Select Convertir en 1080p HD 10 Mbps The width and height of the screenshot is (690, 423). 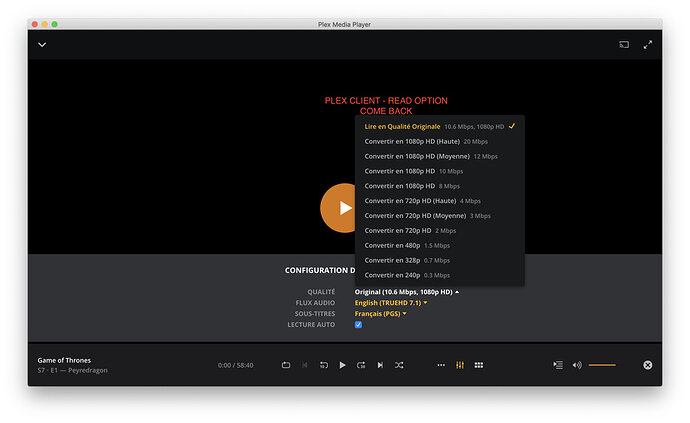click(x=440, y=171)
